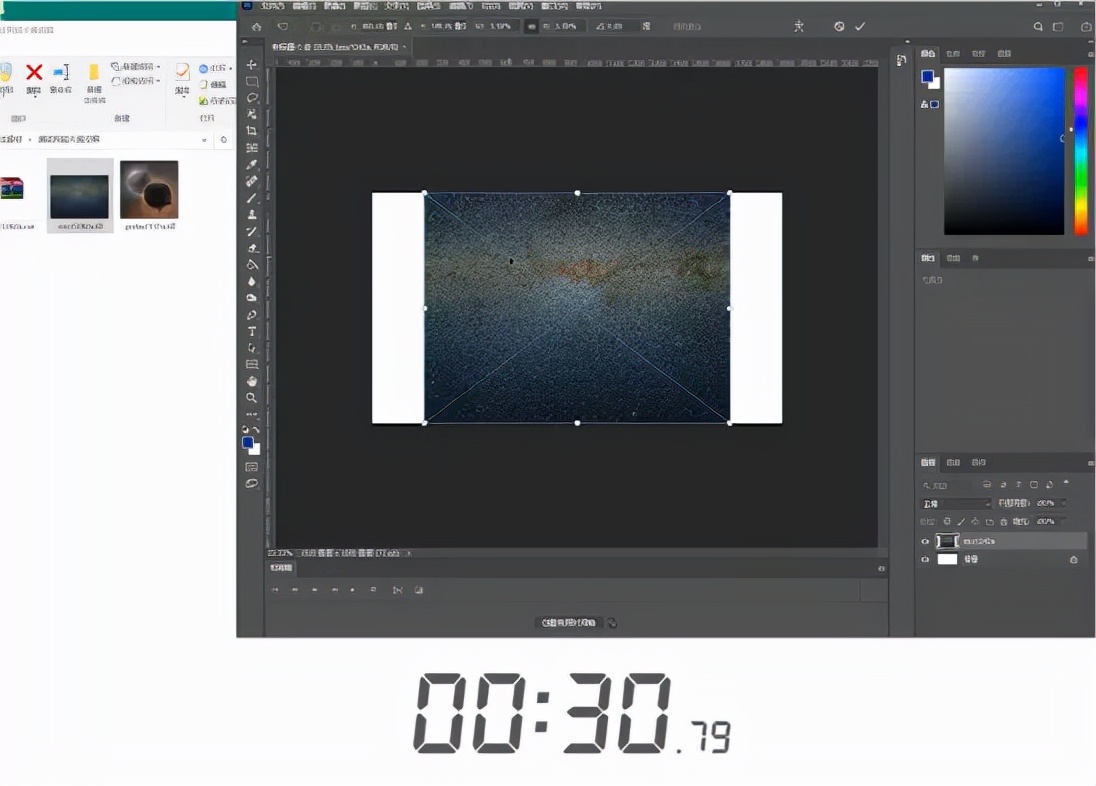Image resolution: width=1096 pixels, height=786 pixels.
Task: Pick the Eyedropper tool
Action: click(252, 164)
